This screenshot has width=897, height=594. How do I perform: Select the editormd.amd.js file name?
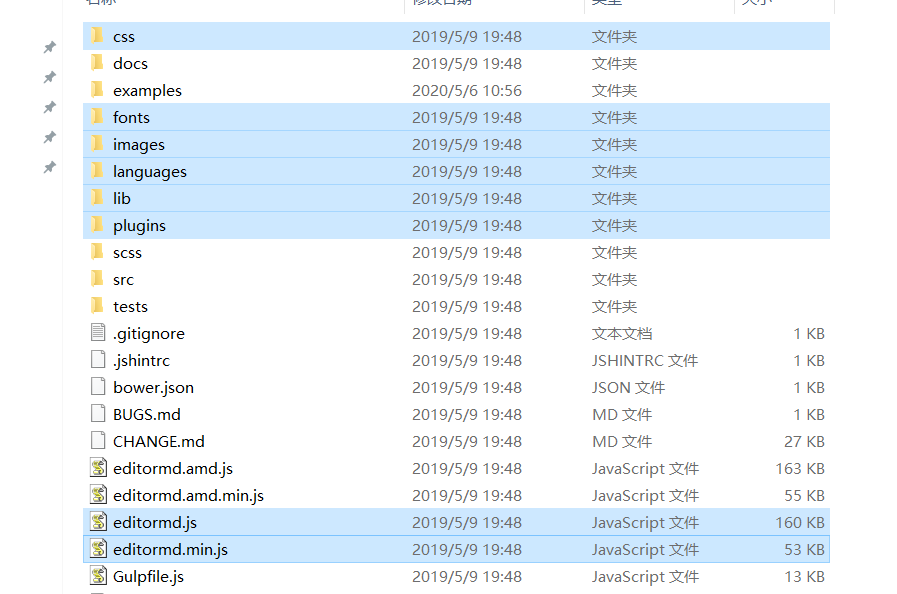(173, 469)
